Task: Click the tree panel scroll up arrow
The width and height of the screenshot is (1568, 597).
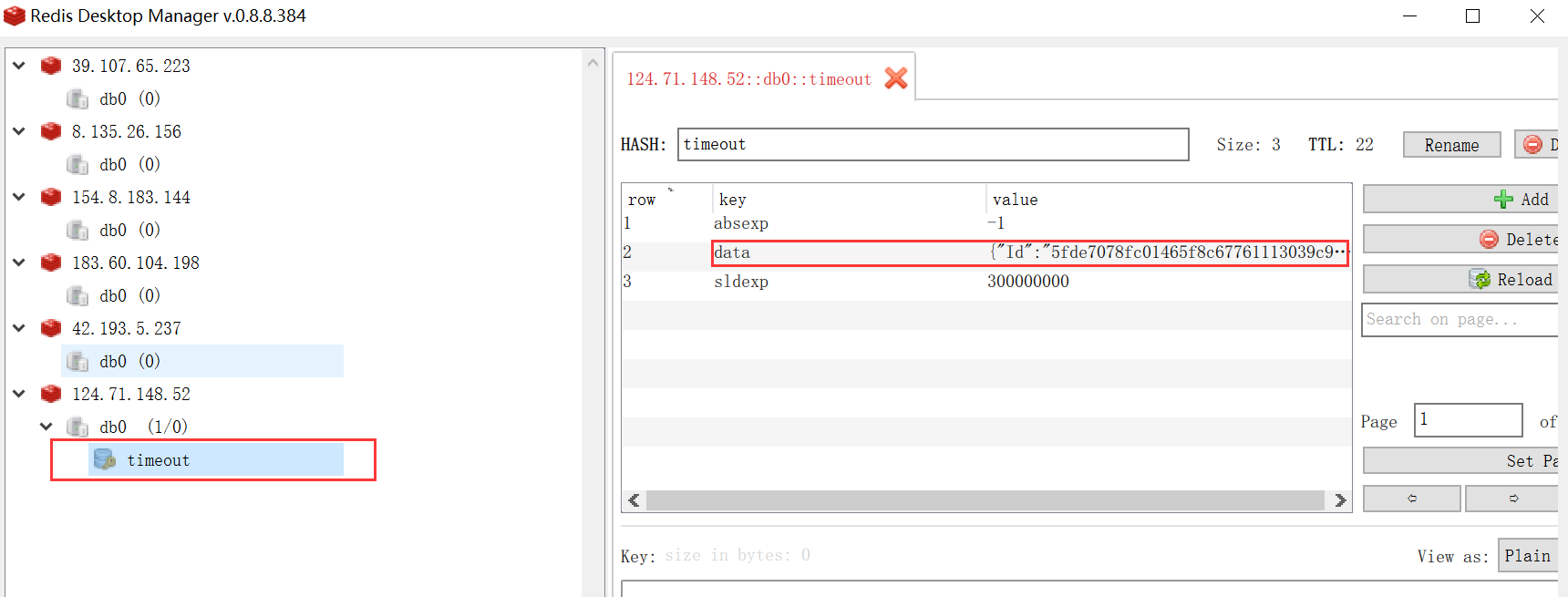Action: 593,62
